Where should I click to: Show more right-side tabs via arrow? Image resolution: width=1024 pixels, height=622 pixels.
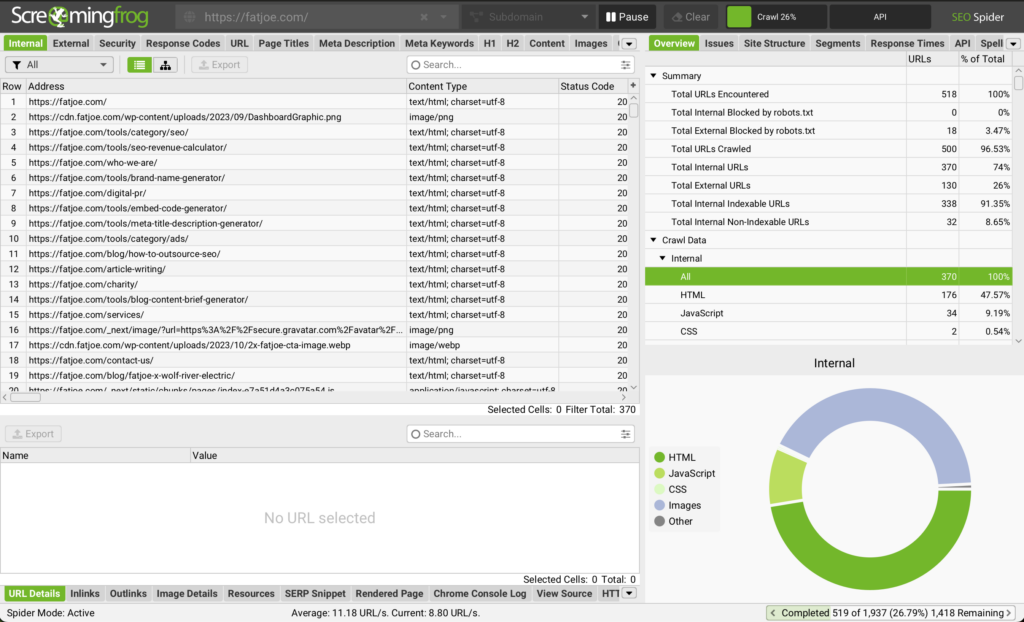[x=1013, y=44]
